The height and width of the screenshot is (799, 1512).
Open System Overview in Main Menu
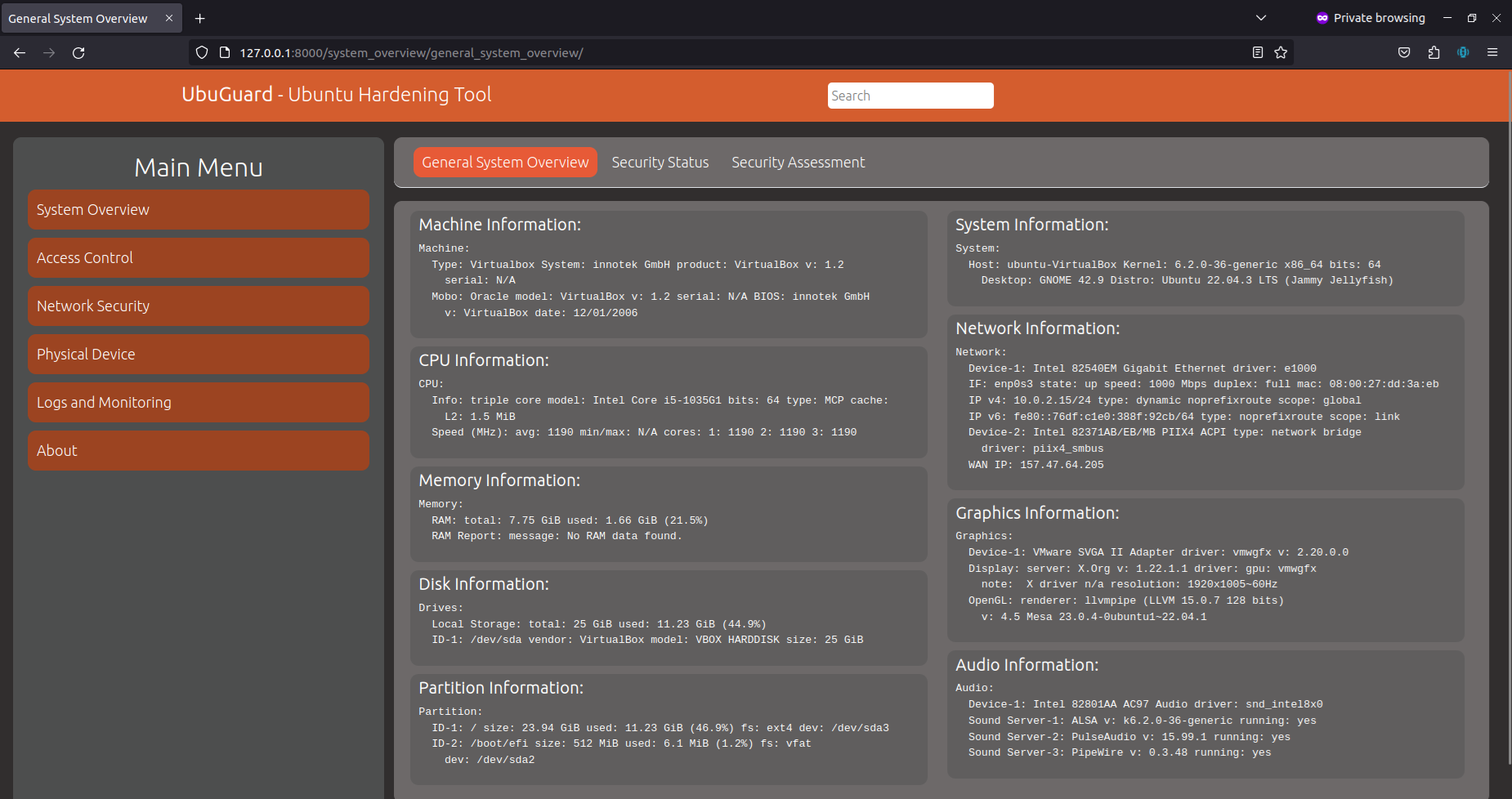199,210
